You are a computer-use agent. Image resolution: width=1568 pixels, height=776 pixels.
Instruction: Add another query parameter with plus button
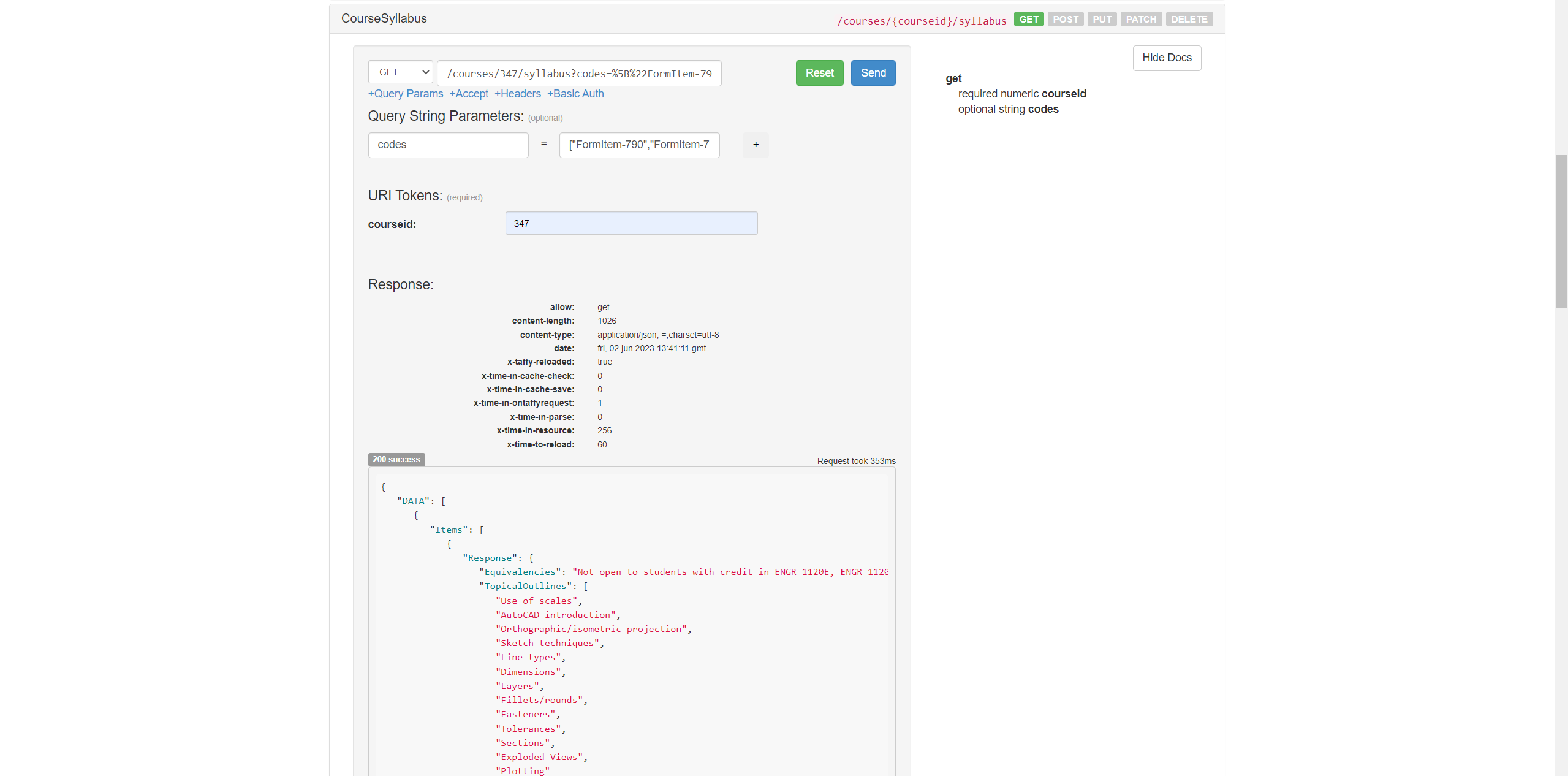tap(755, 145)
